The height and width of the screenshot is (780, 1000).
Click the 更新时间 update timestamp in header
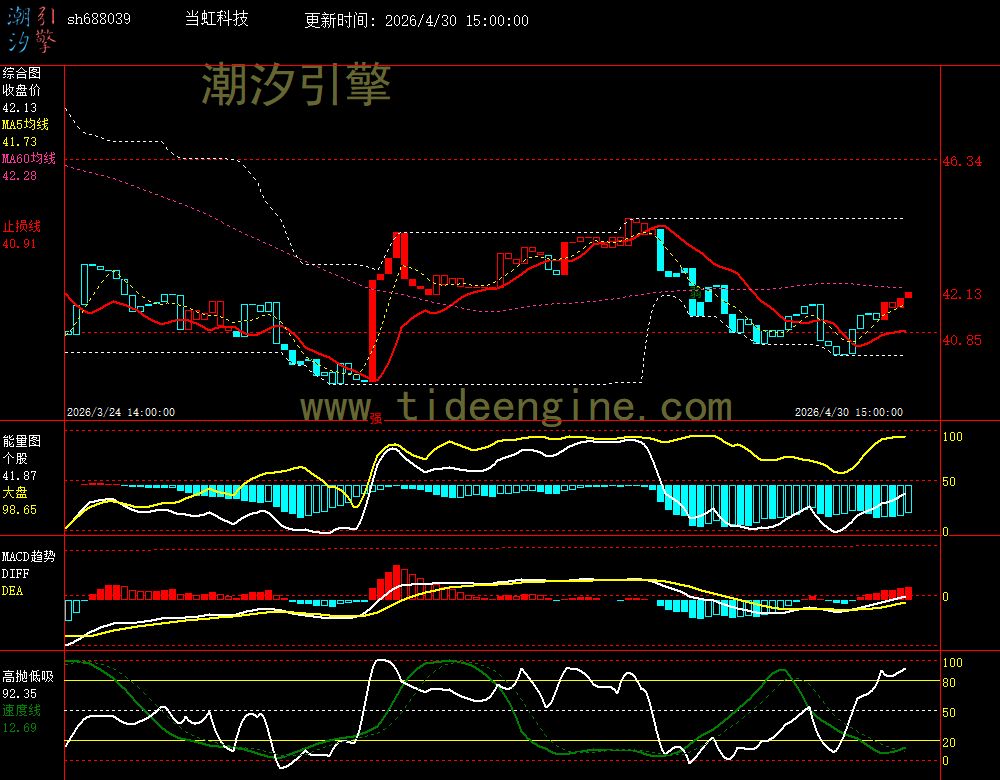(x=416, y=20)
